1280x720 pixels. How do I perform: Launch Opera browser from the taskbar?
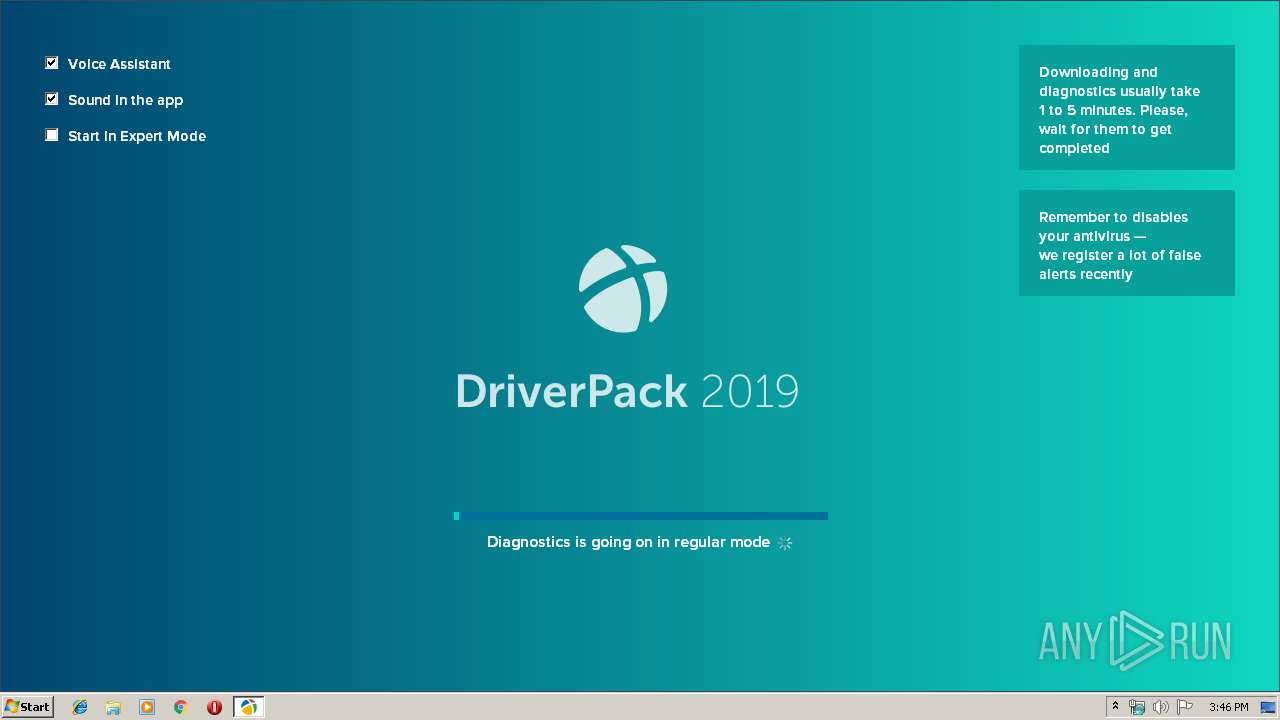coord(214,707)
